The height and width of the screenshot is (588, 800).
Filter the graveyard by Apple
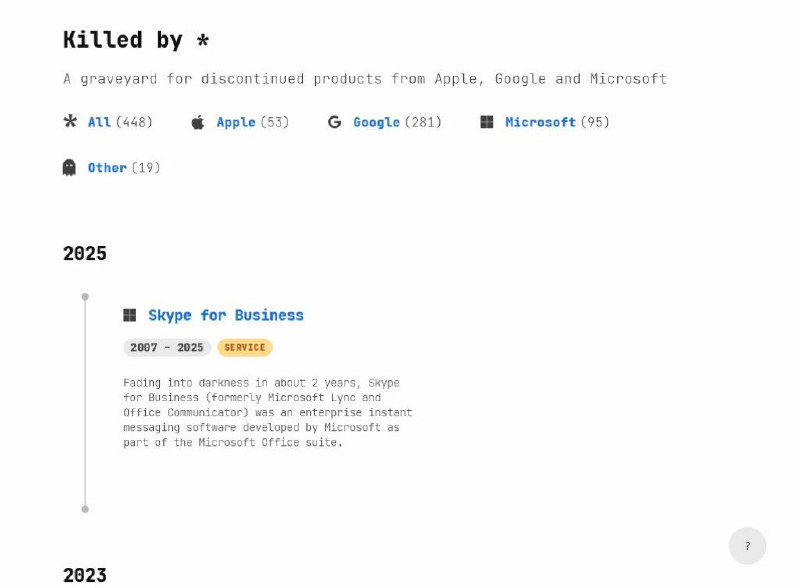[x=236, y=122]
